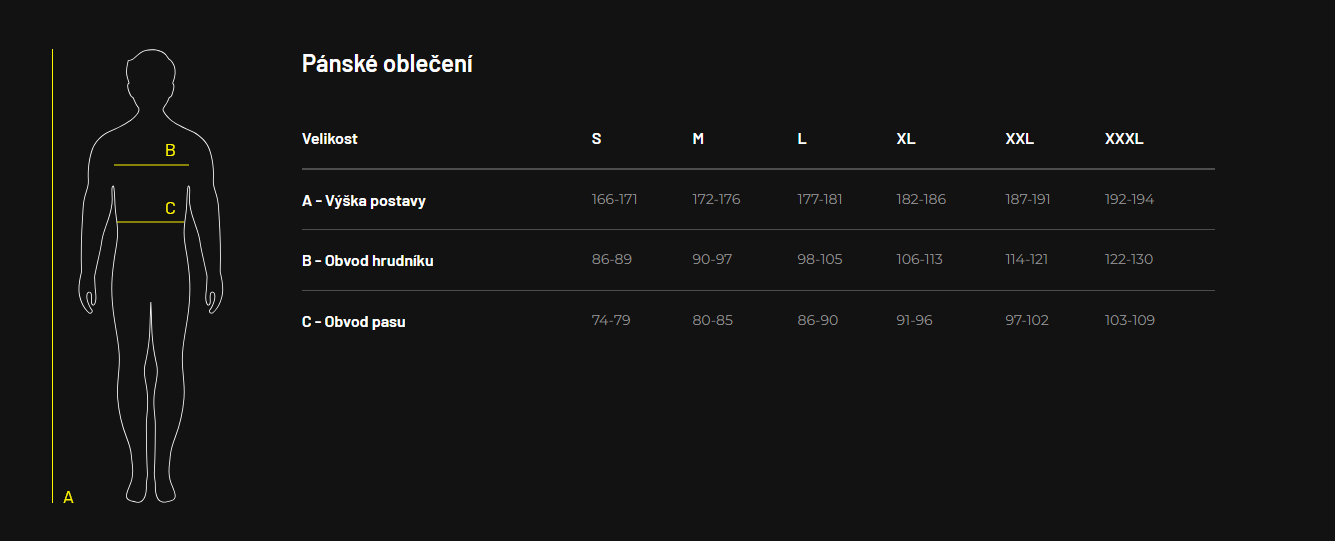Click the C - Obvod pasu row label
Image resolution: width=1335 pixels, height=541 pixels.
click(x=354, y=322)
